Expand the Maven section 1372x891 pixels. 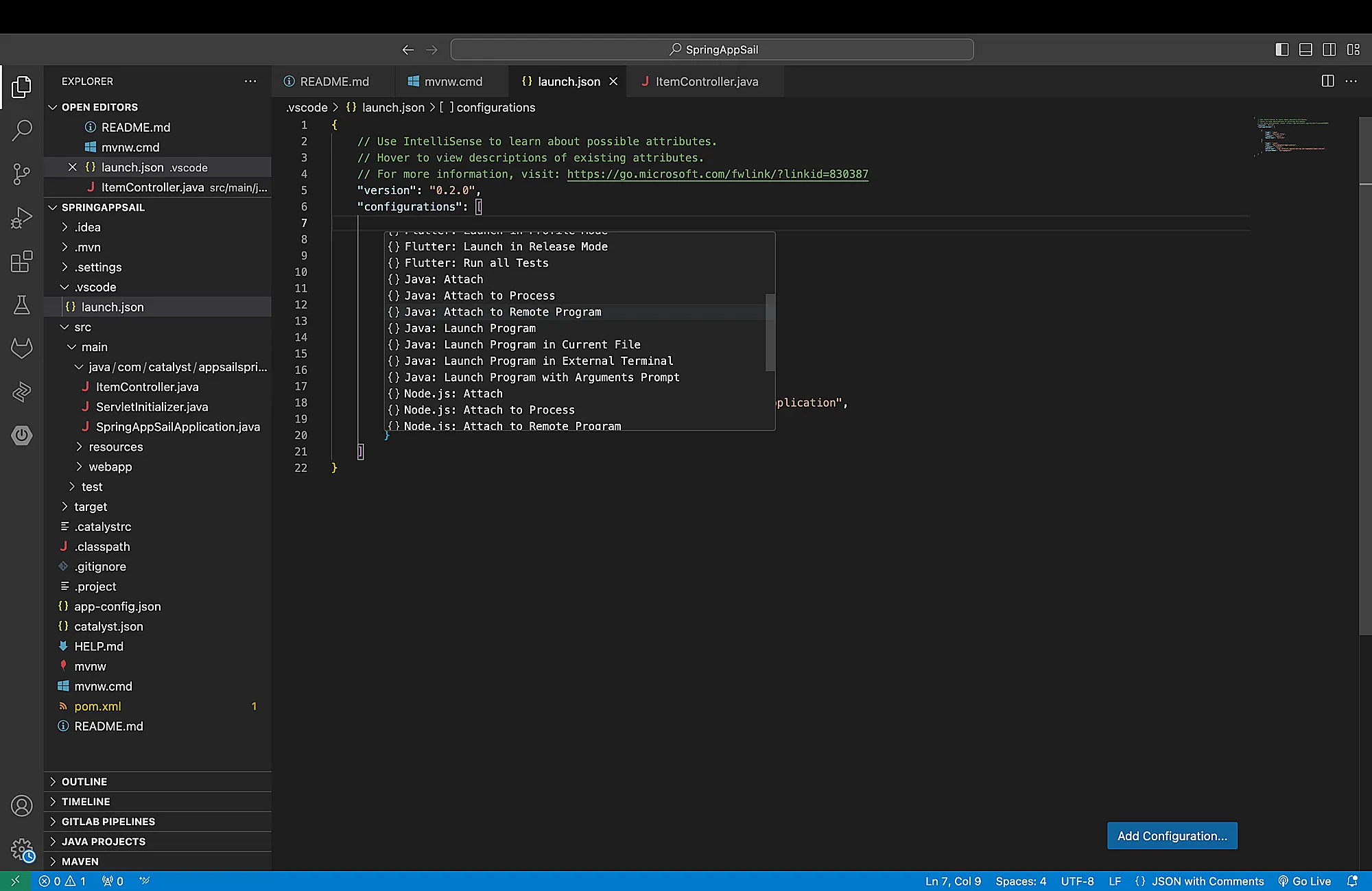[158, 861]
